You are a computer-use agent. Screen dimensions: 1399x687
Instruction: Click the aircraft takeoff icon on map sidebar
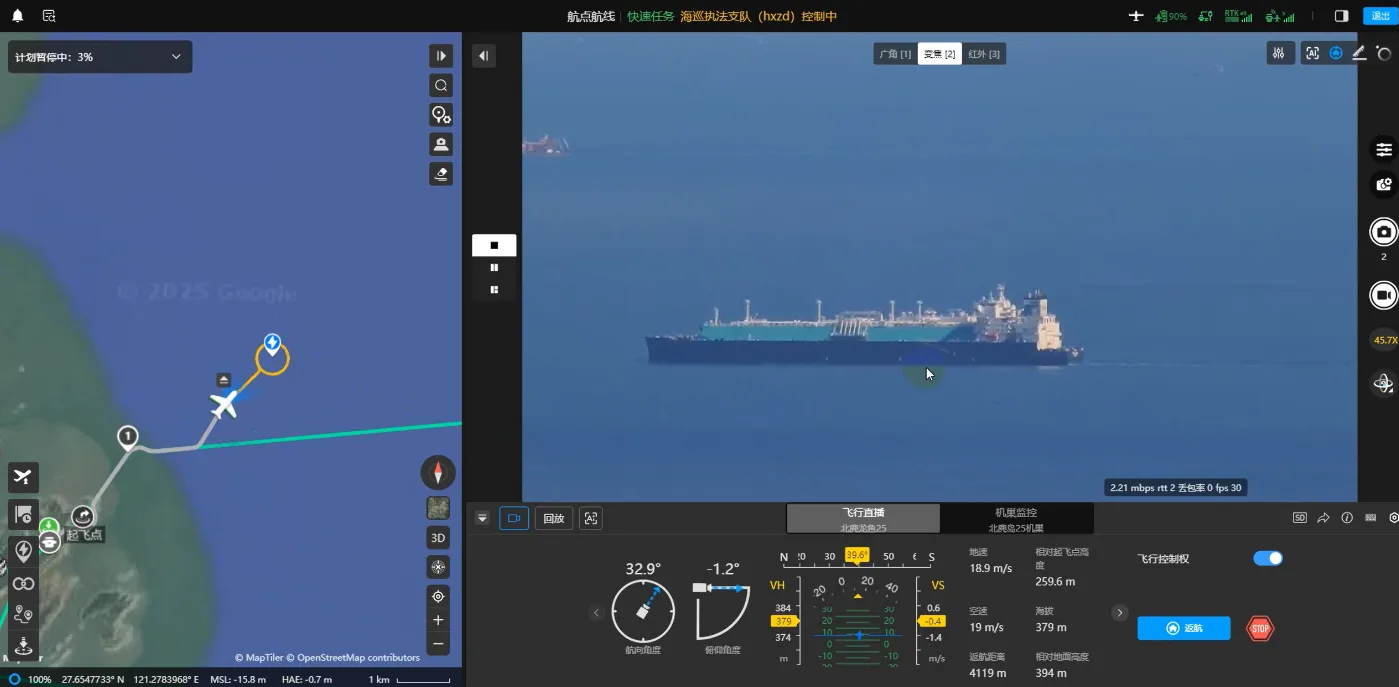tap(24, 478)
